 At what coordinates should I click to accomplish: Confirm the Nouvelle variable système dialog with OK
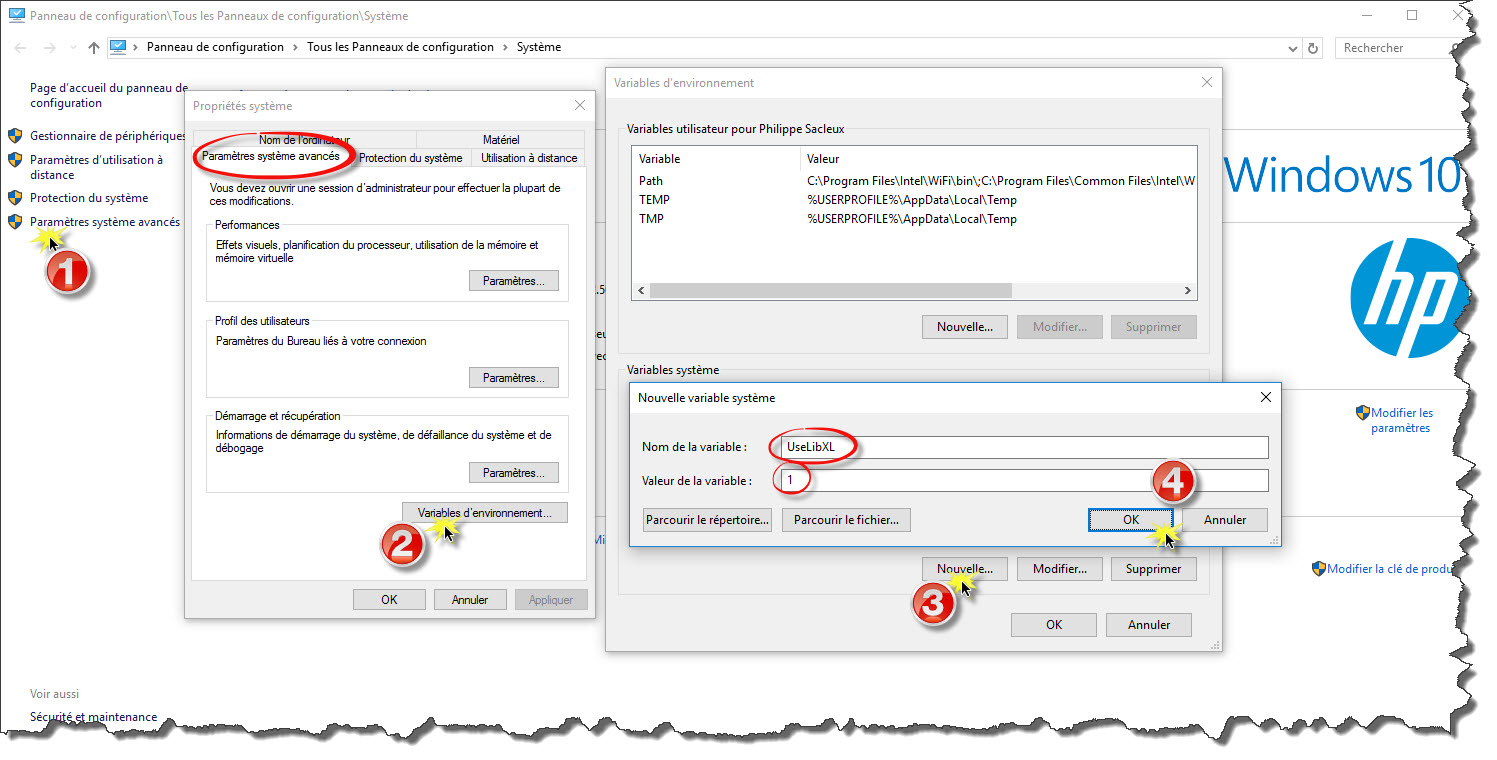[1131, 520]
